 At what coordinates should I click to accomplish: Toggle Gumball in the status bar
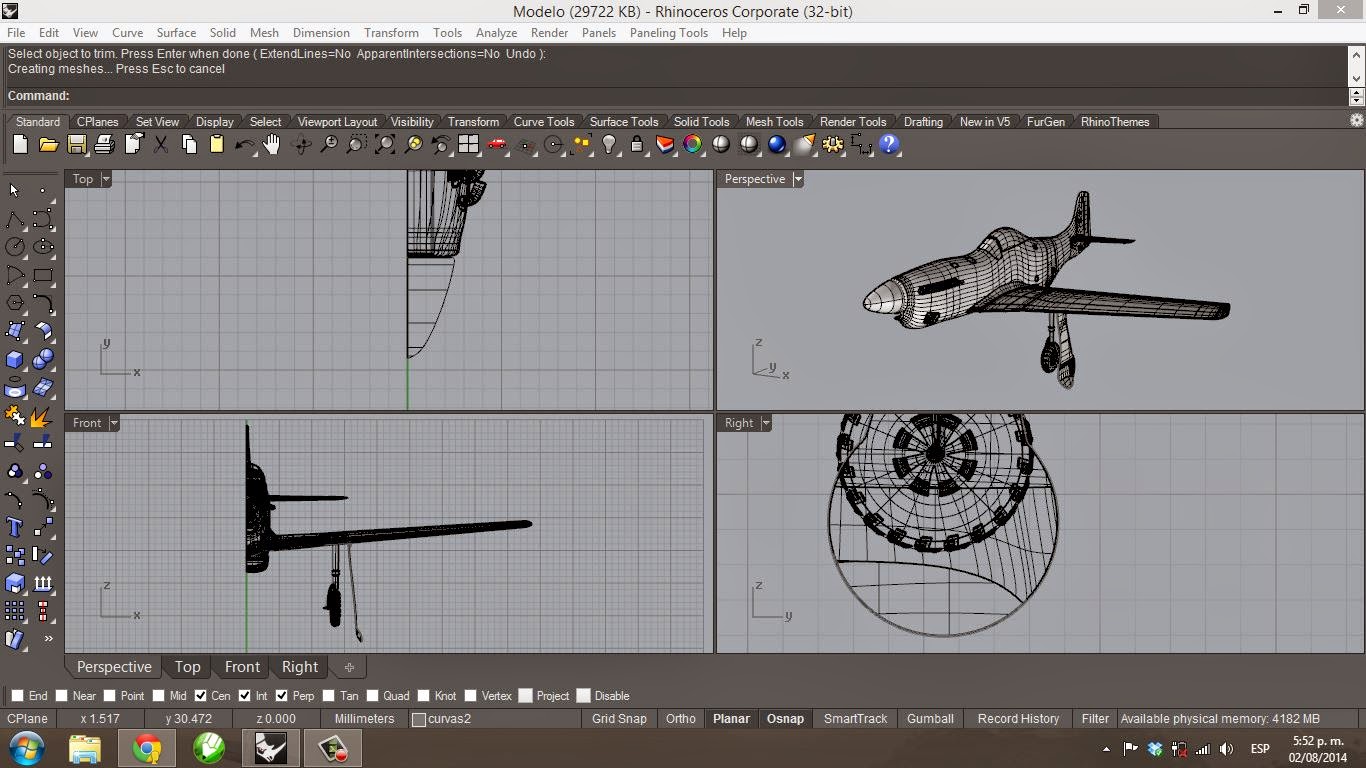tap(929, 718)
